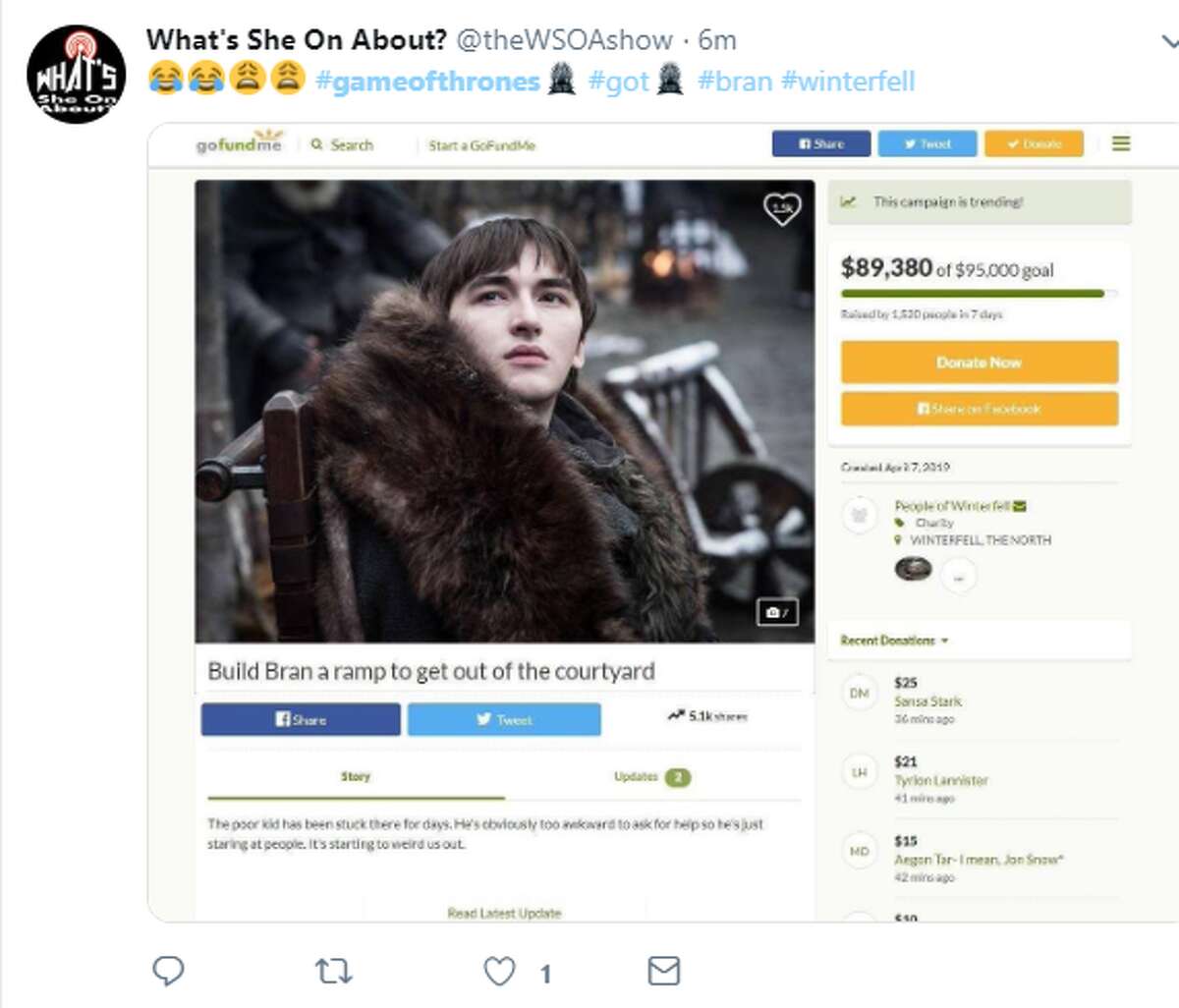Open the #gameofthrones hashtag
1179x1008 pixels.
coord(427,81)
